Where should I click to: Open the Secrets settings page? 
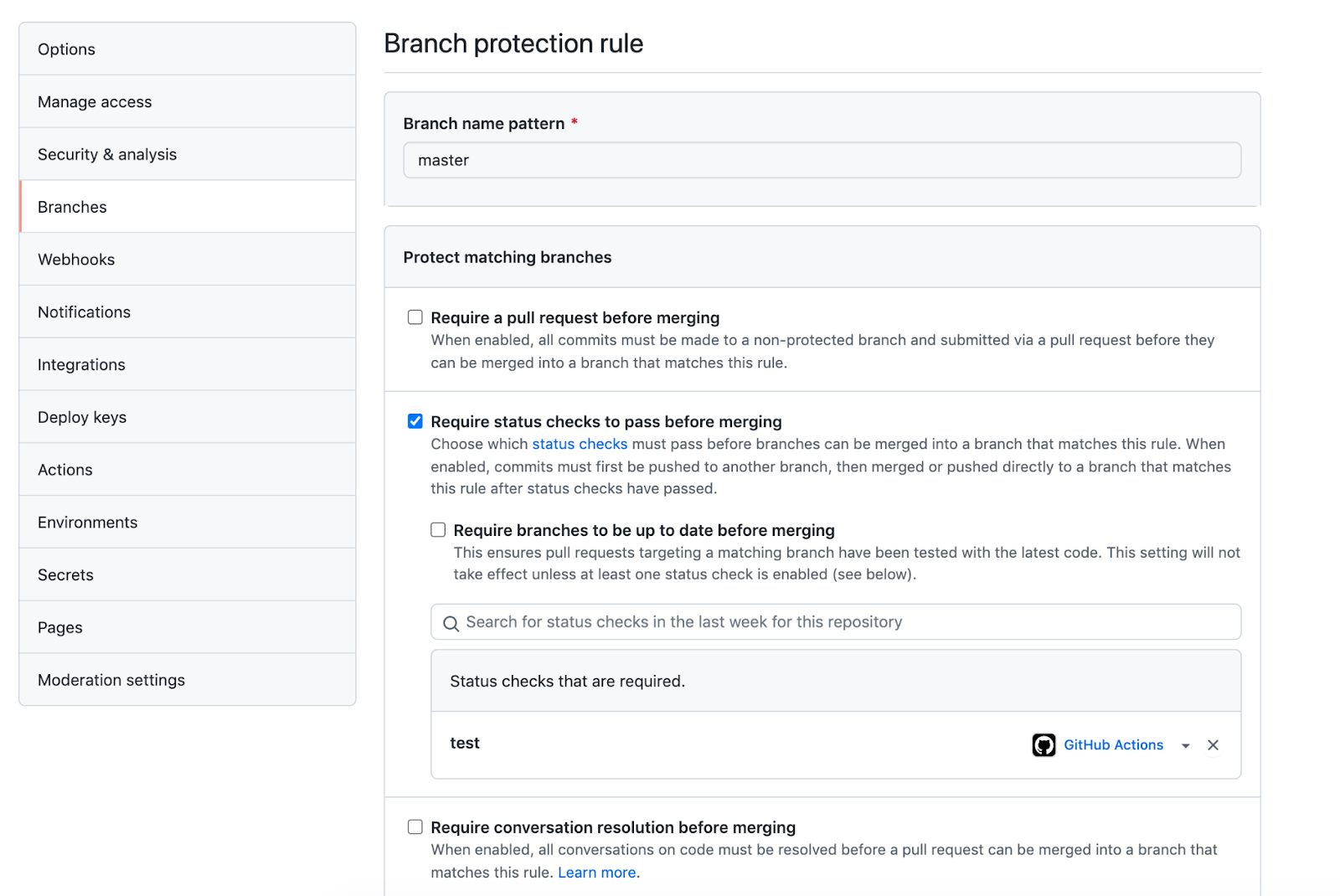[188, 575]
